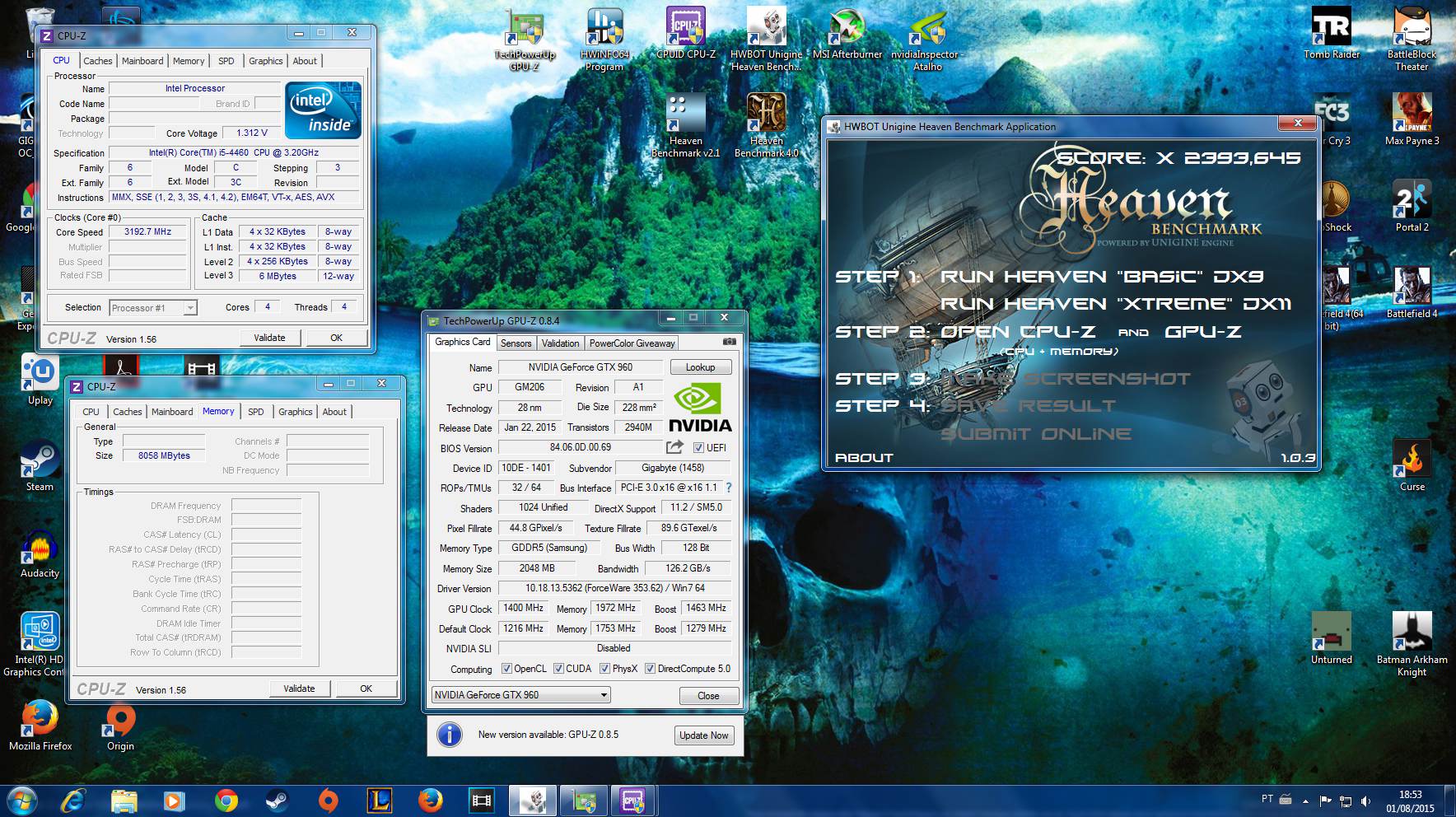Open Heaven Benchmark 4.0 desktop icon
This screenshot has width=1456, height=817.
(766, 126)
